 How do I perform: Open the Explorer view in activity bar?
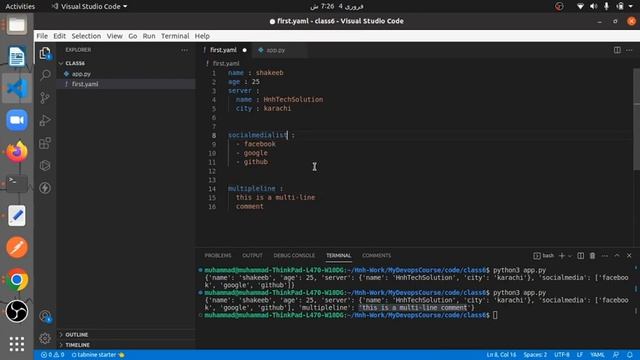pos(45,53)
